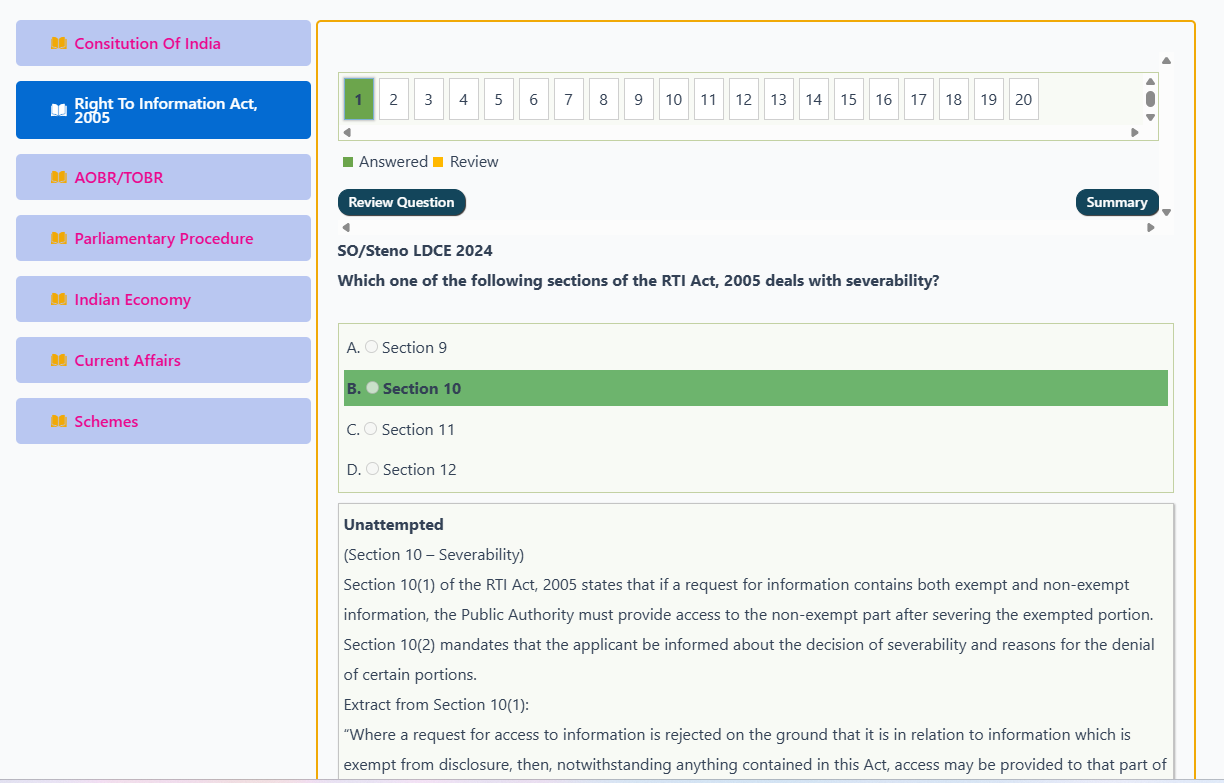Jump to question 6

(x=534, y=99)
